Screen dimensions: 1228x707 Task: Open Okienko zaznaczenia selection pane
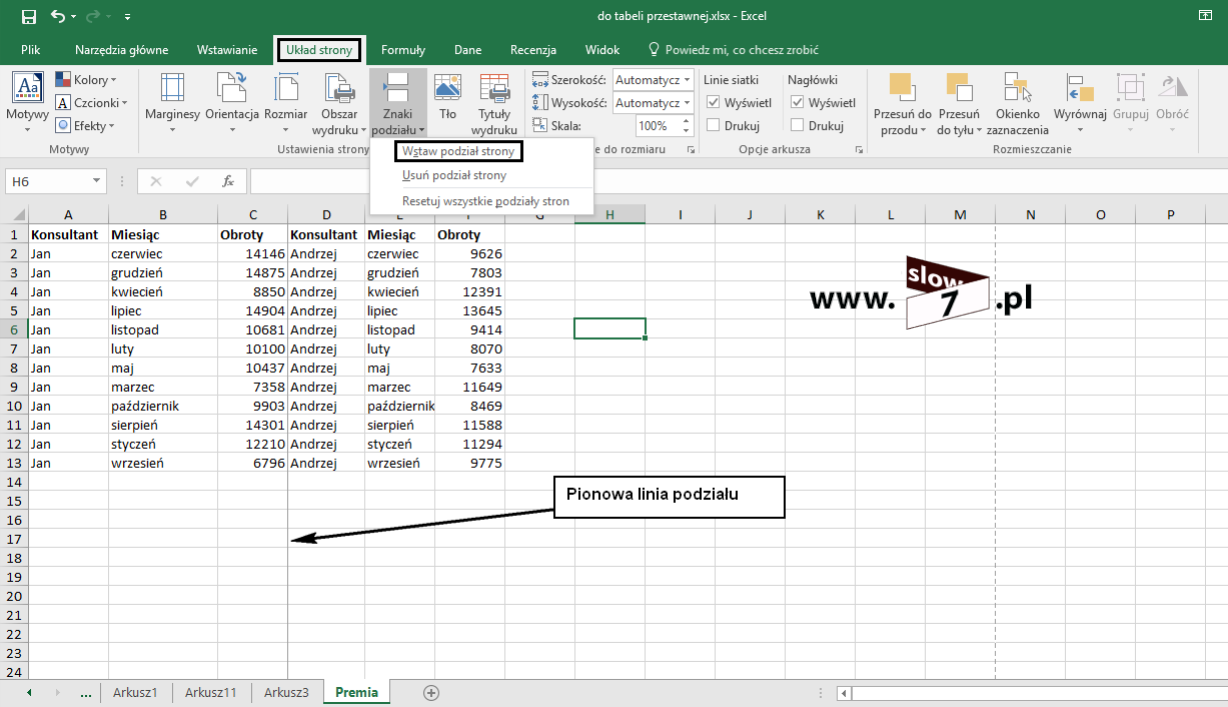pyautogui.click(x=1017, y=103)
